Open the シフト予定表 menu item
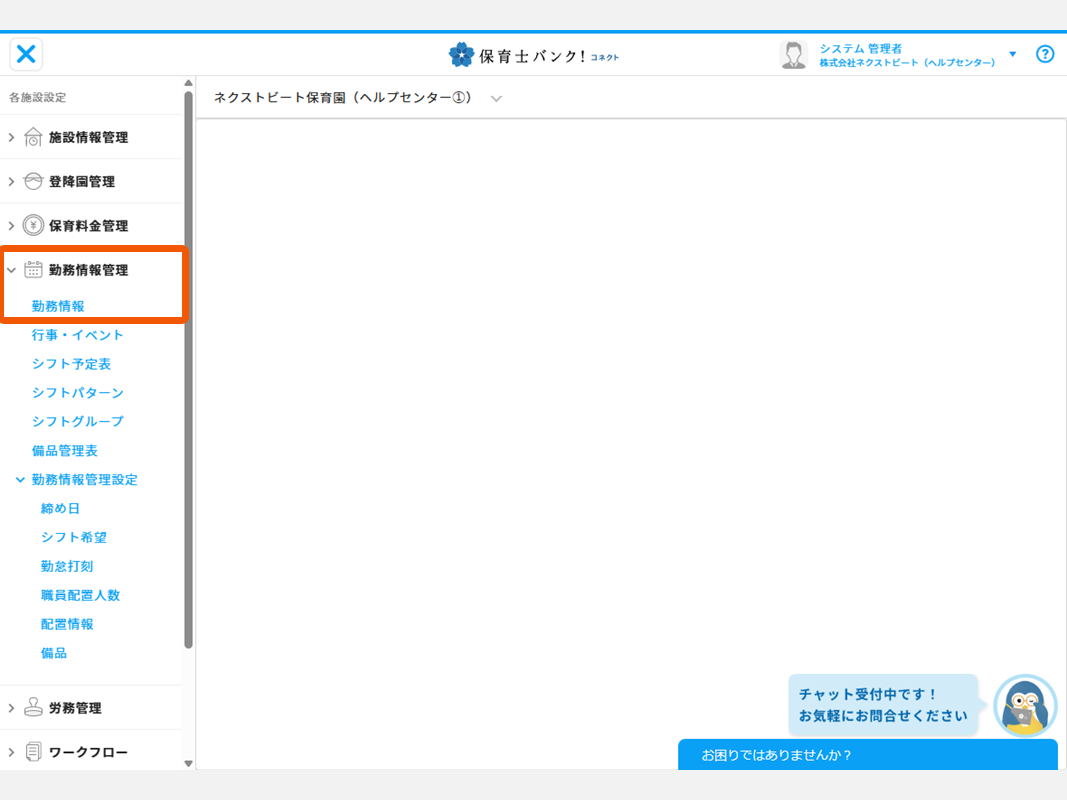 point(71,364)
